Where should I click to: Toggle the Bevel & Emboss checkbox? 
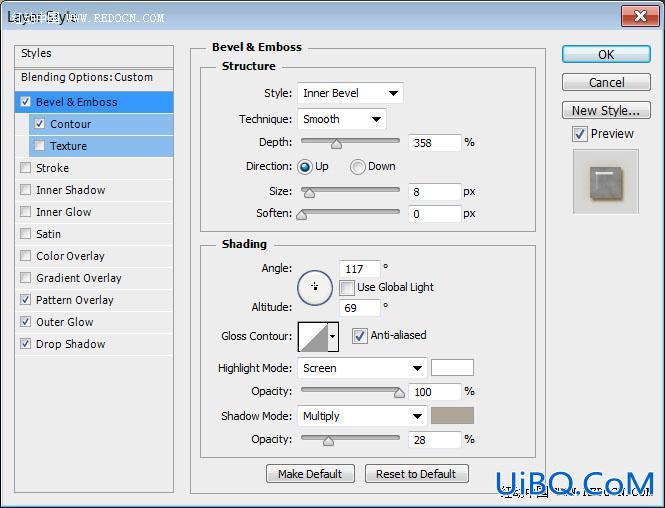25,102
